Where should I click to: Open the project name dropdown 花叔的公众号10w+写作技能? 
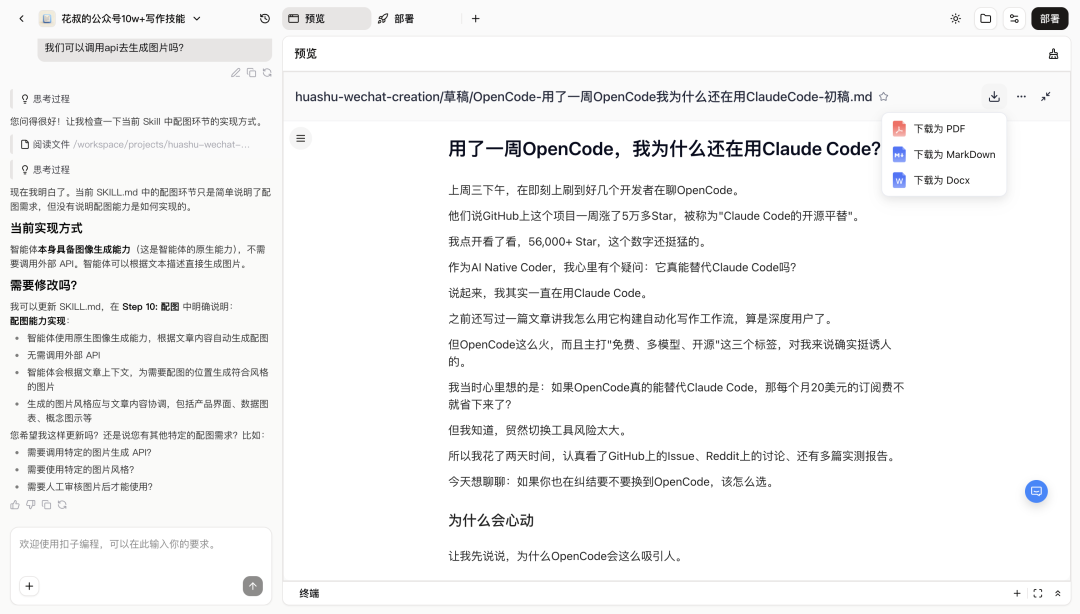click(121, 19)
